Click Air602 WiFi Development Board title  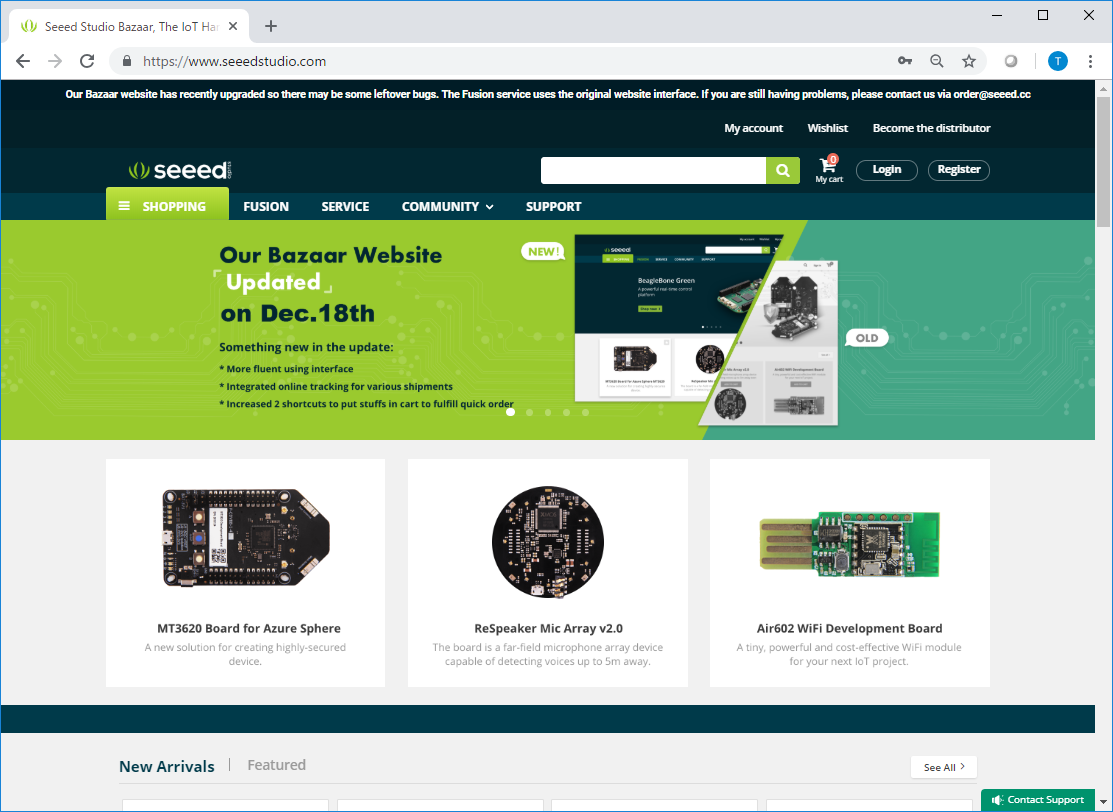[x=850, y=628]
